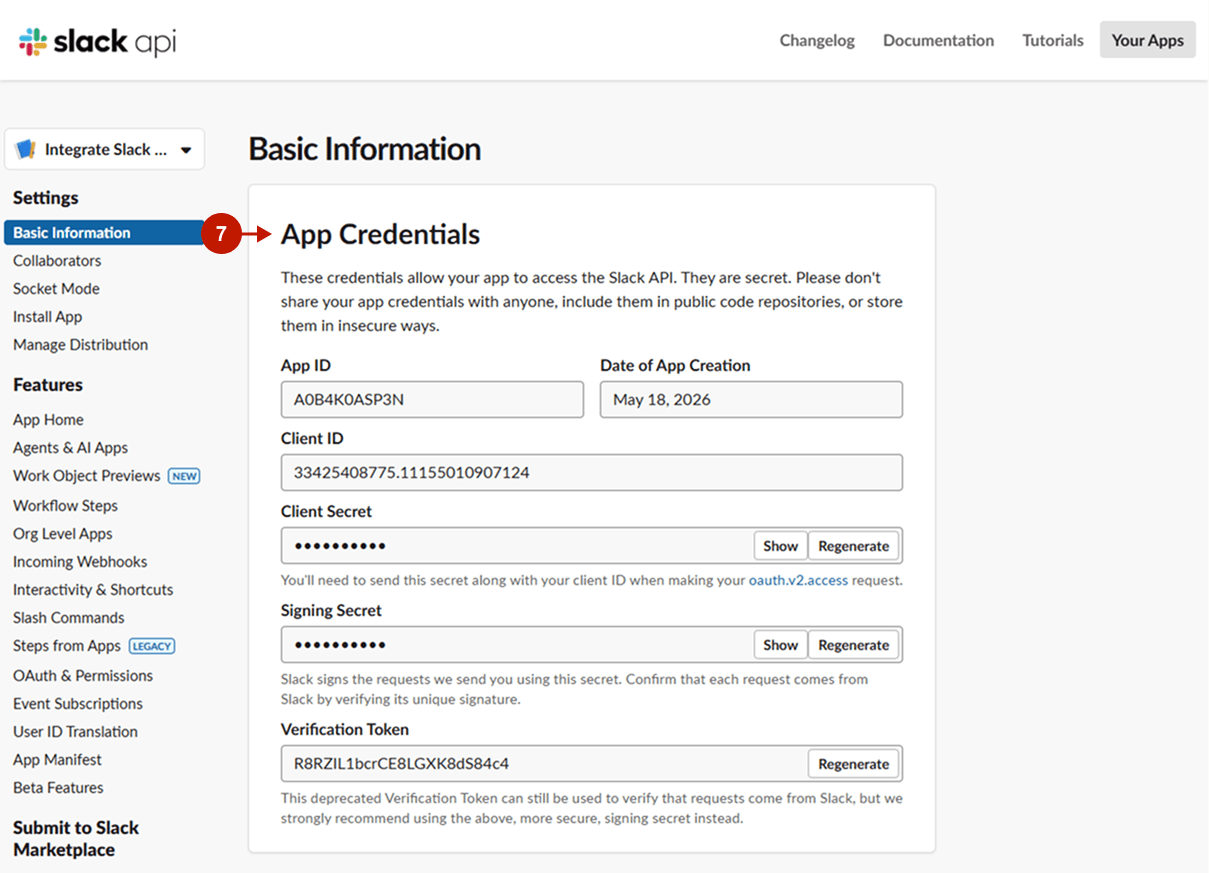The height and width of the screenshot is (873, 1209).
Task: Open Work Object Previews
Action: [x=86, y=476]
